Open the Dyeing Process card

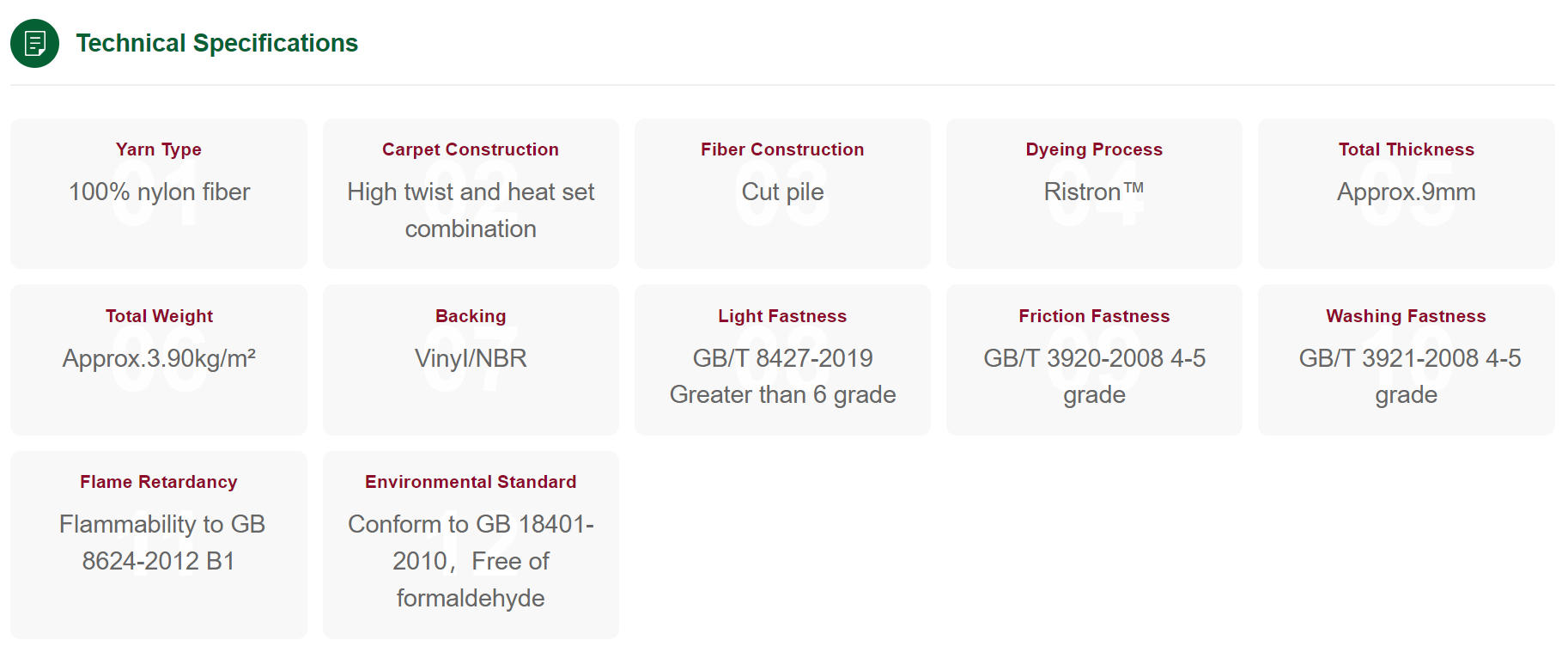(1094, 193)
